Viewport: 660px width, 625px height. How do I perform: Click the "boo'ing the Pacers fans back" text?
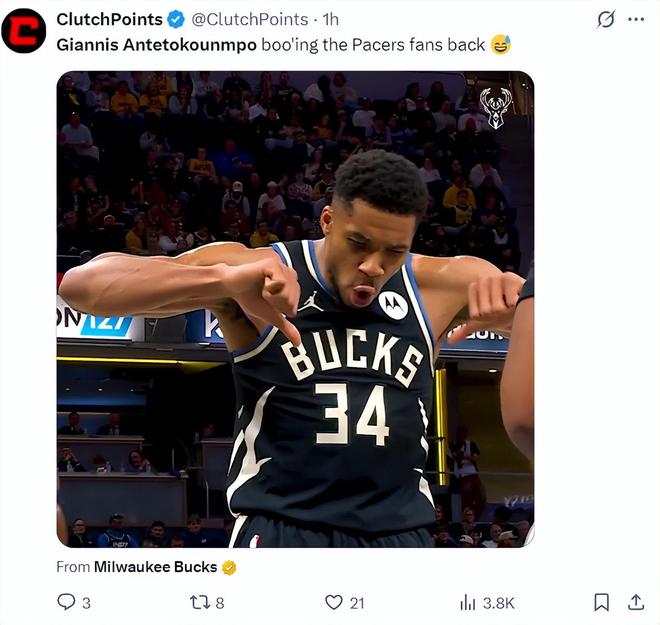(x=373, y=45)
